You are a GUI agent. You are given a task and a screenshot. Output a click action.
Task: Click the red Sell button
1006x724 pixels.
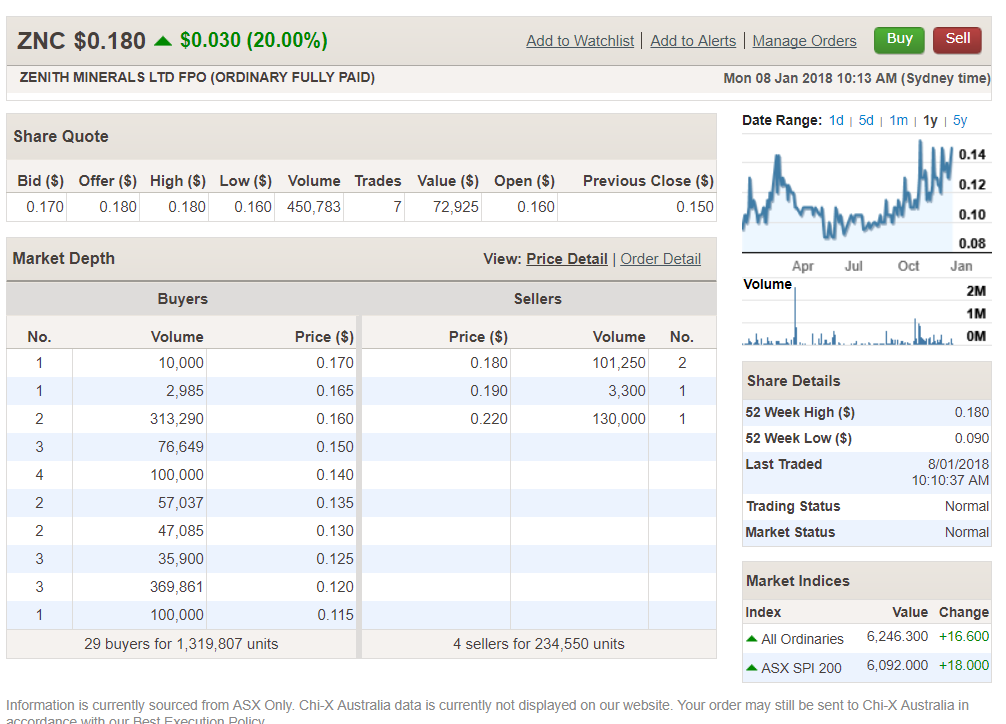(957, 40)
